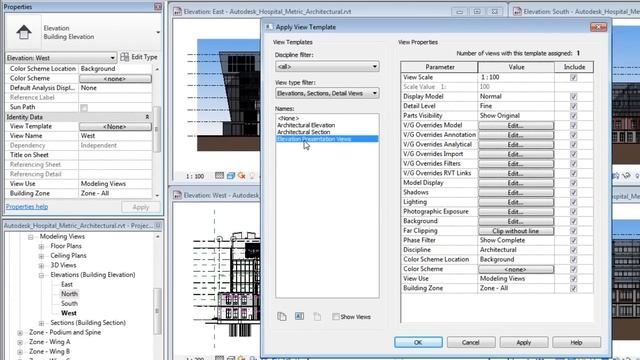
Task: Click Edit for V/G Overrides Model
Action: click(516, 125)
